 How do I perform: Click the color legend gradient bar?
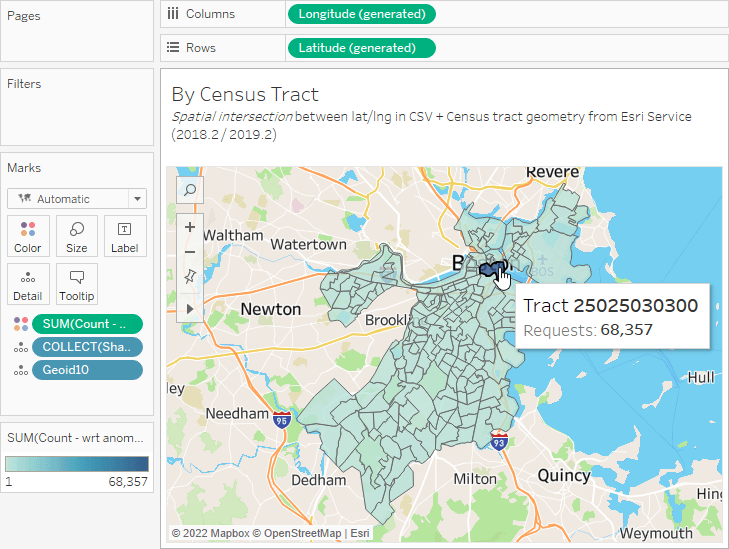tap(77, 464)
